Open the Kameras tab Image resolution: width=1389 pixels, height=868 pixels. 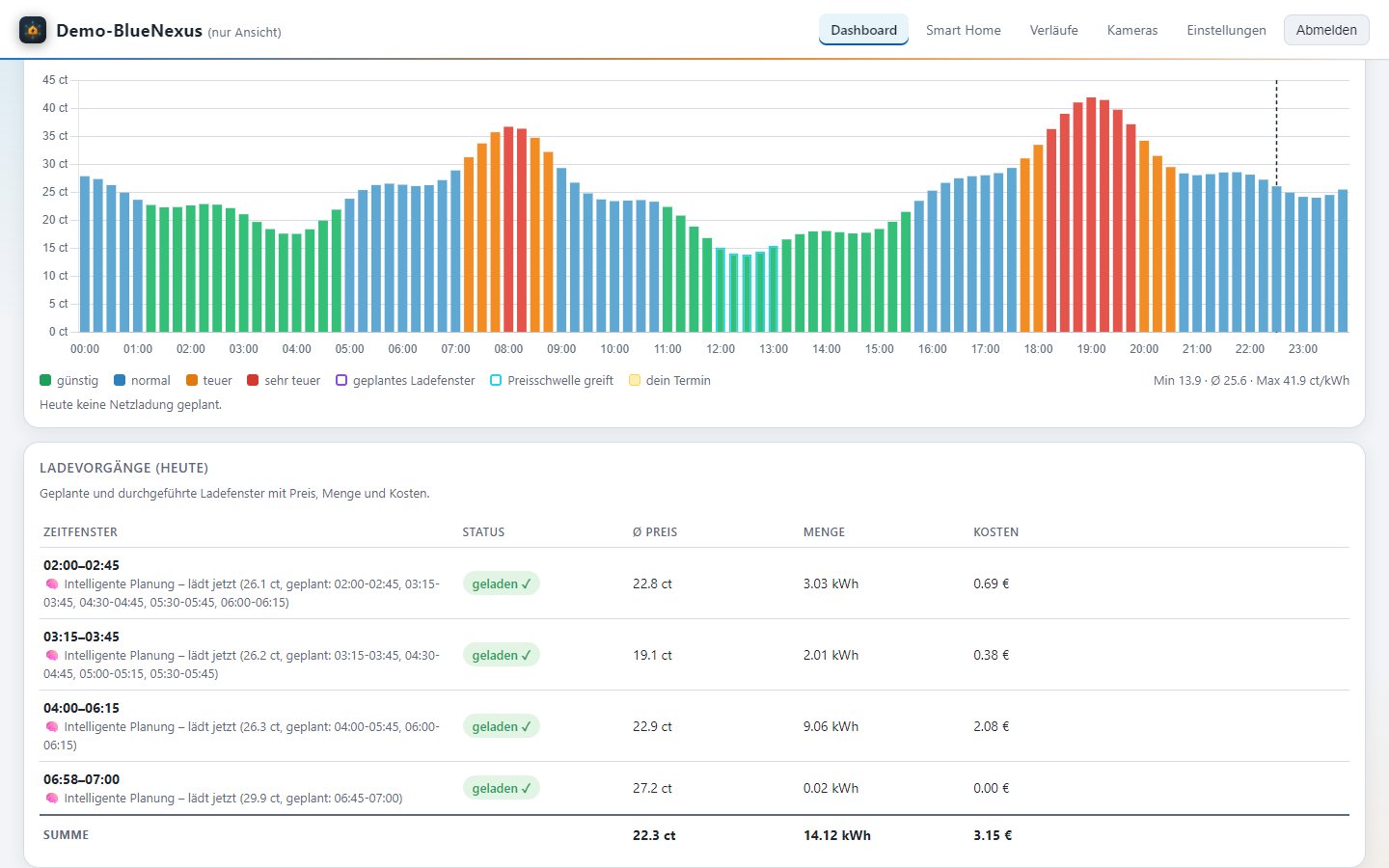click(1132, 30)
